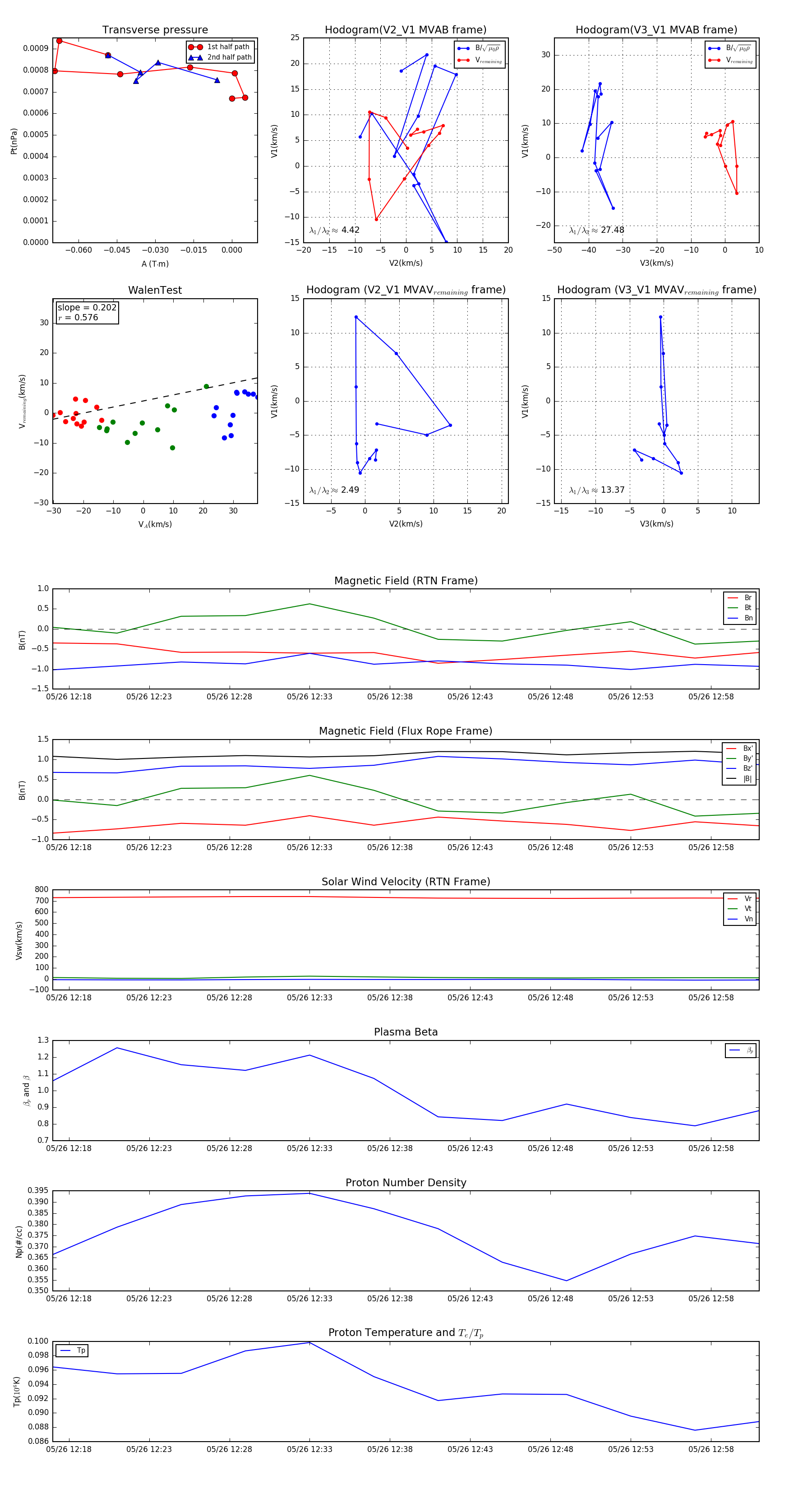Click the 'Tp(10^6K)' axis label
The height and width of the screenshot is (1489, 812).
tap(17, 1392)
